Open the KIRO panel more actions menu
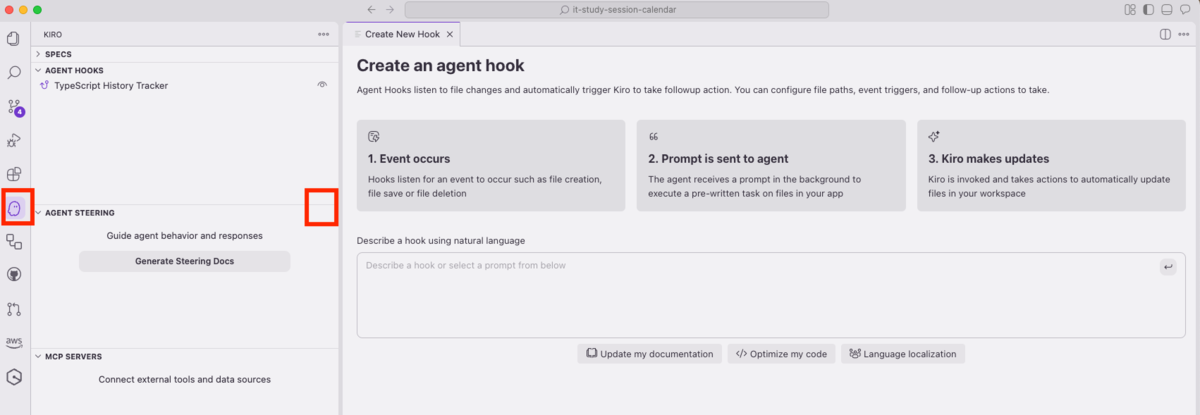The height and width of the screenshot is (415, 1200). tap(323, 34)
